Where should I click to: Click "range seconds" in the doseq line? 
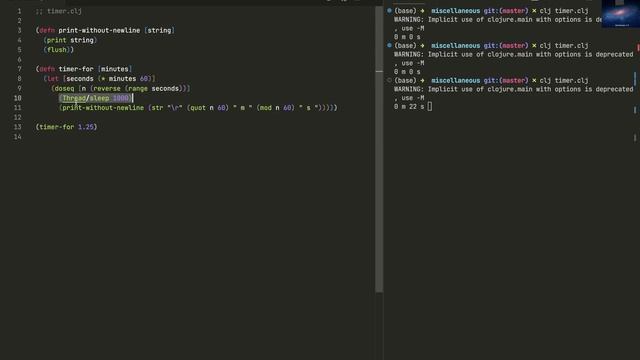pos(153,88)
